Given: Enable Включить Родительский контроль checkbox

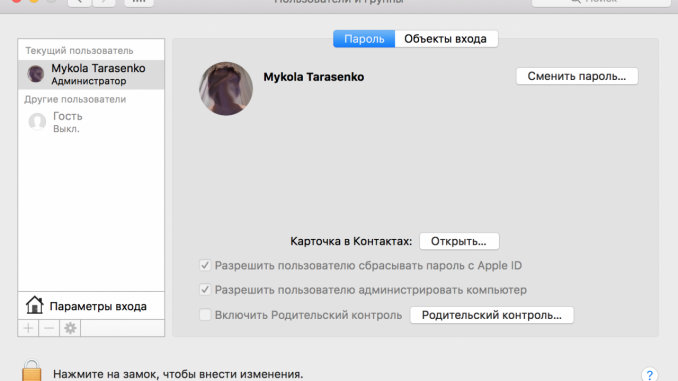Looking at the screenshot, I should coord(205,314).
